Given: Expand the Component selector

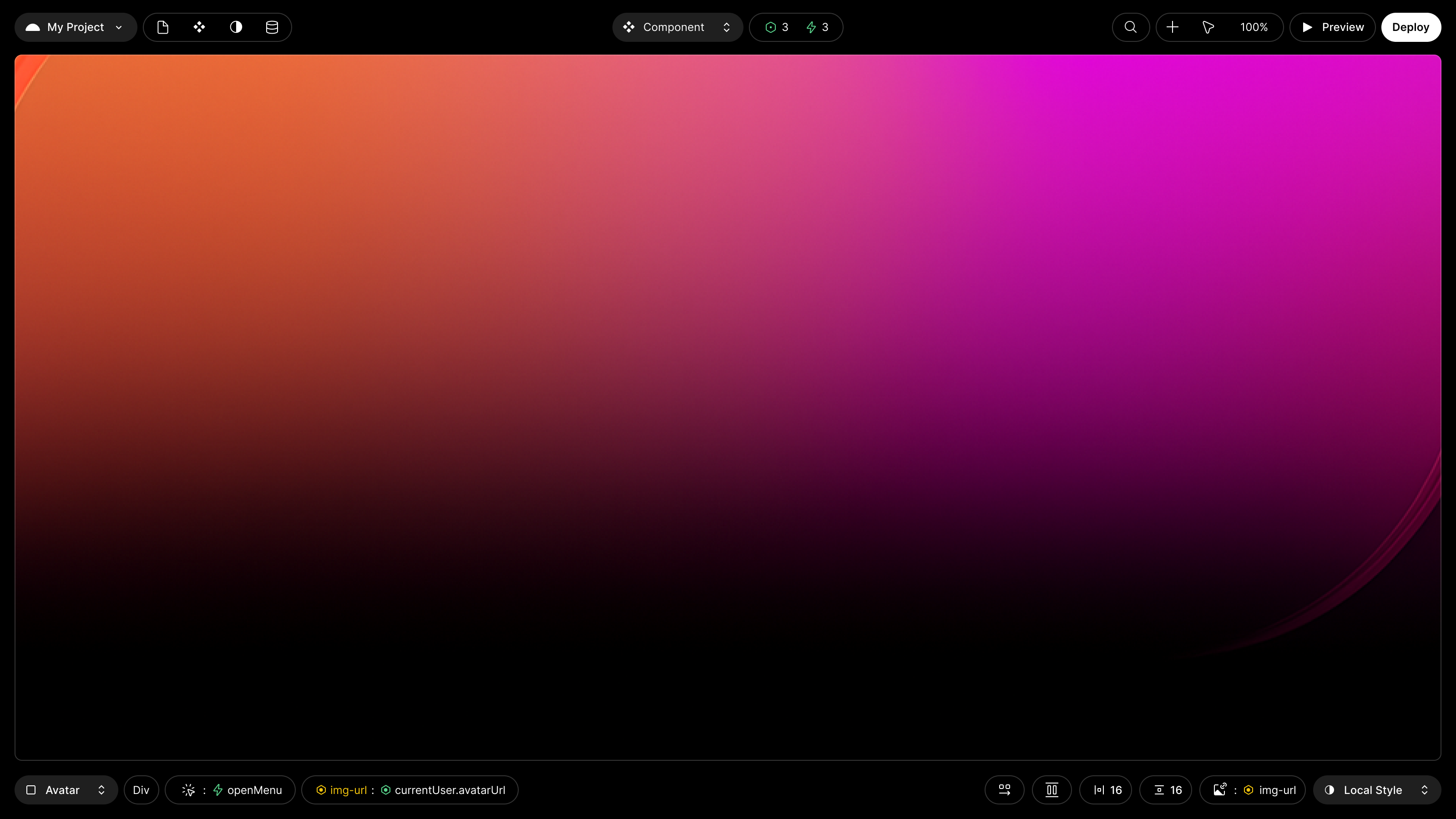Looking at the screenshot, I should [677, 27].
